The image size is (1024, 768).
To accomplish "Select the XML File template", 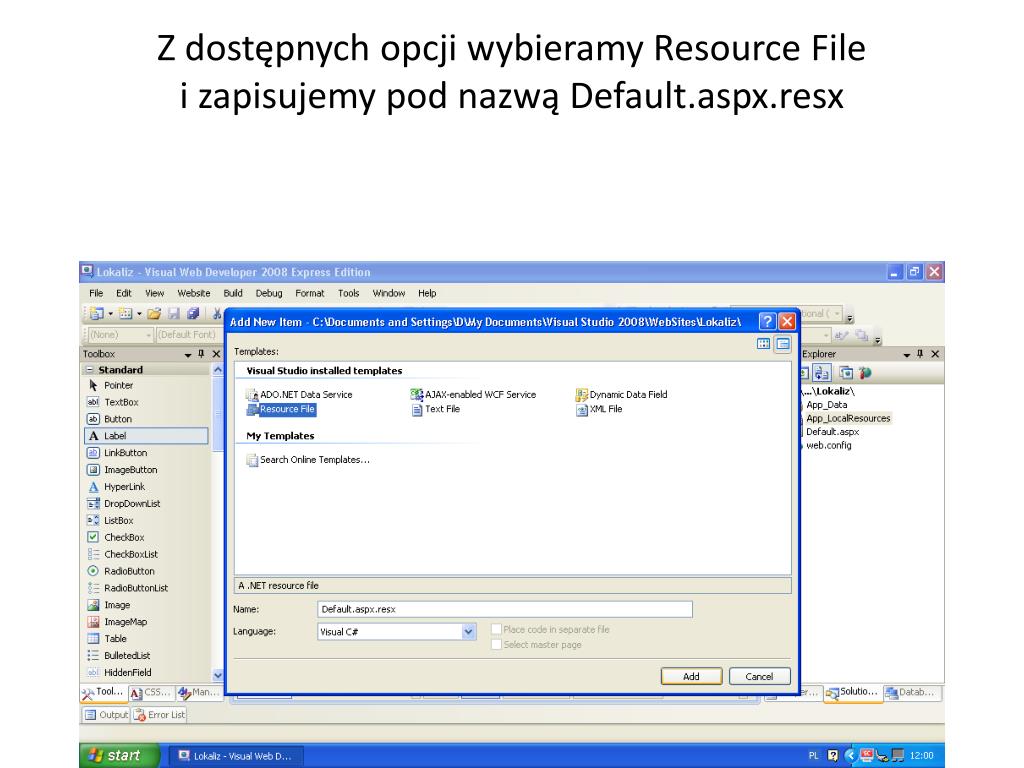I will tap(600, 409).
